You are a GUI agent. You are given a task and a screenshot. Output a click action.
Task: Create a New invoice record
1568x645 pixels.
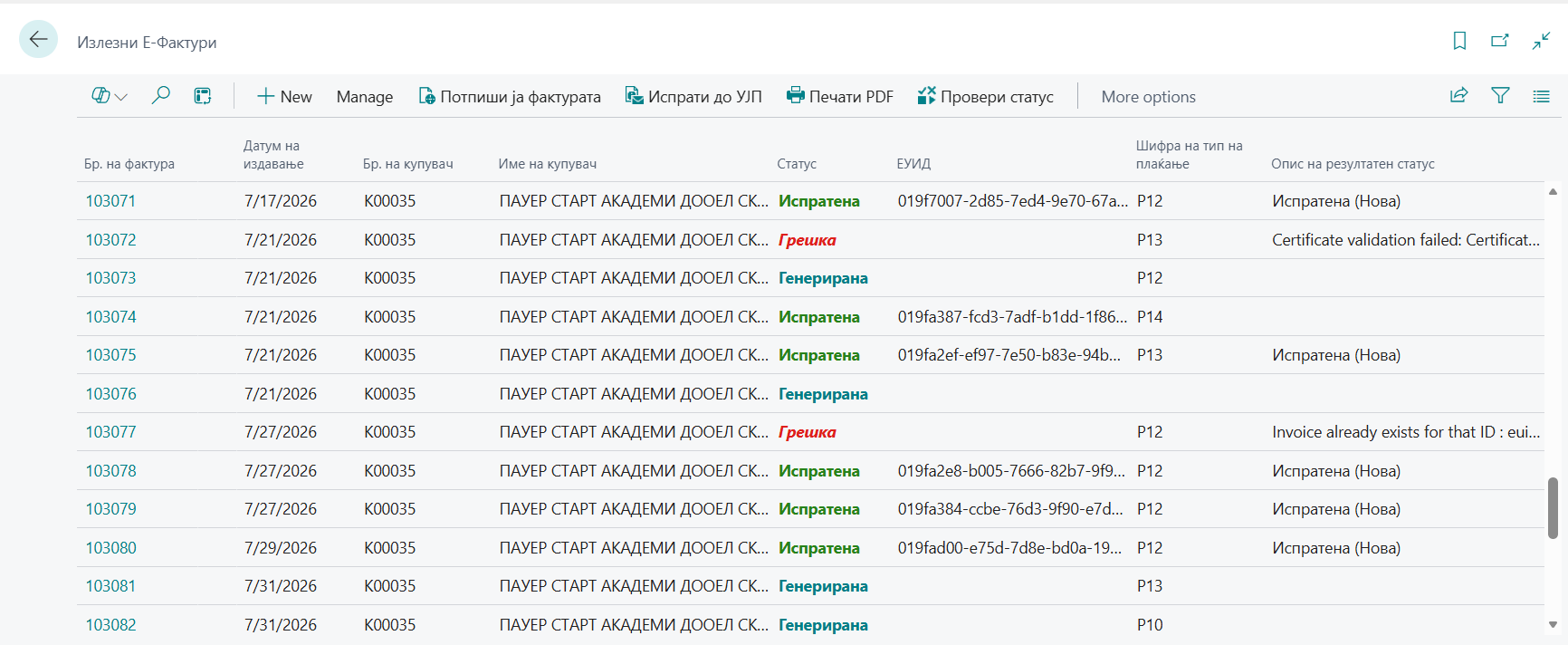[x=284, y=97]
